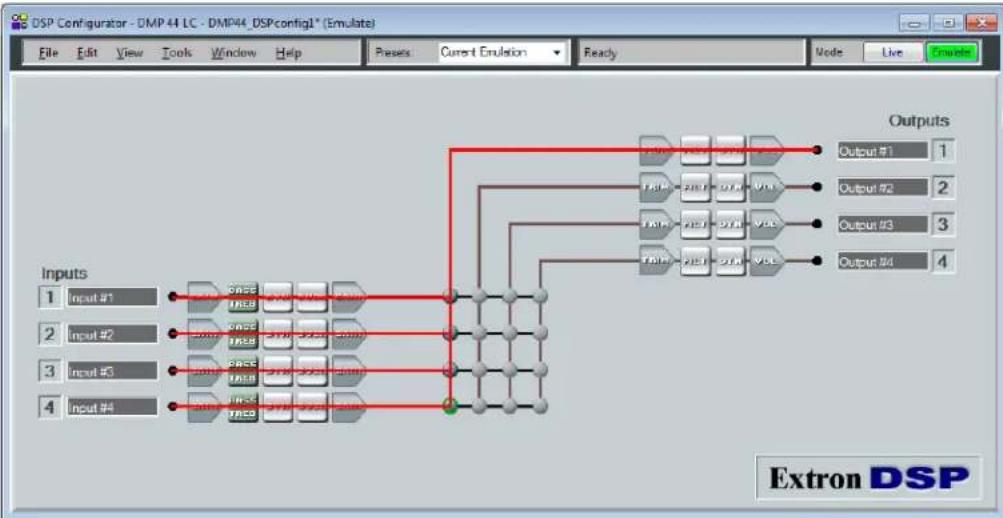The width and height of the screenshot is (1003, 518).
Task: Select the input gain block on Input #1
Action: click(x=204, y=297)
